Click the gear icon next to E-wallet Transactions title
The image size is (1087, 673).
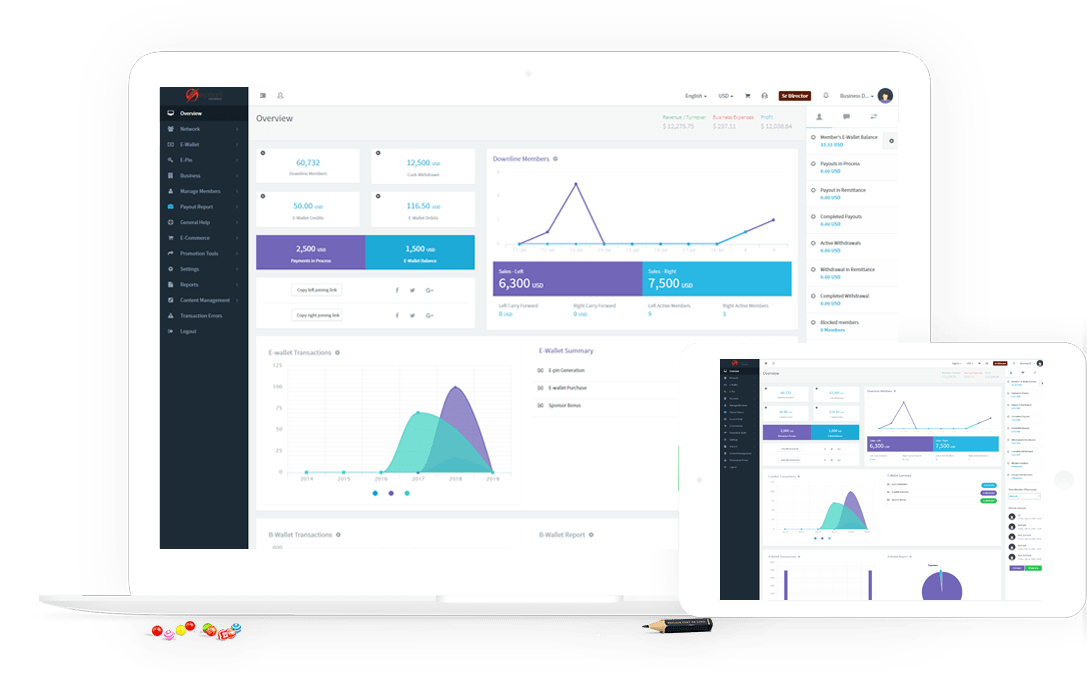(338, 353)
